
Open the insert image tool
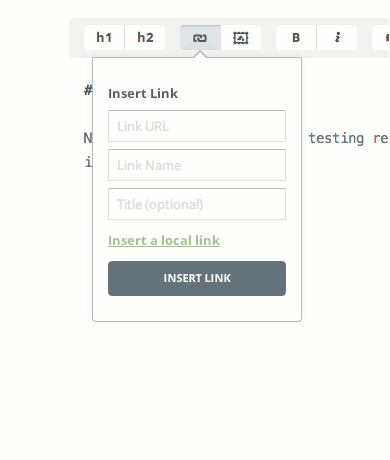click(x=241, y=38)
